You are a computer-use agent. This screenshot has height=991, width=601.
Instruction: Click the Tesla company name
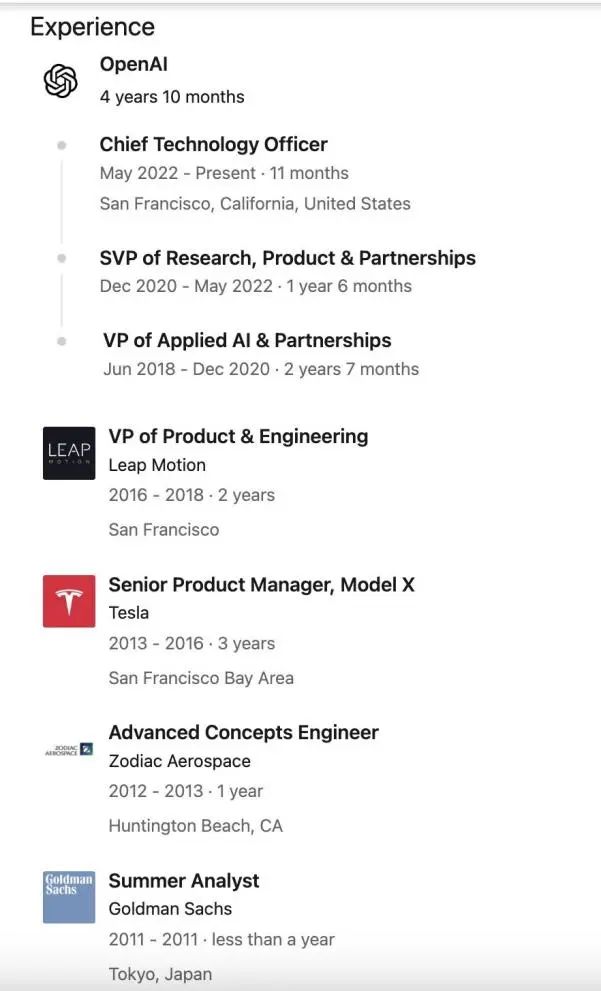point(129,612)
